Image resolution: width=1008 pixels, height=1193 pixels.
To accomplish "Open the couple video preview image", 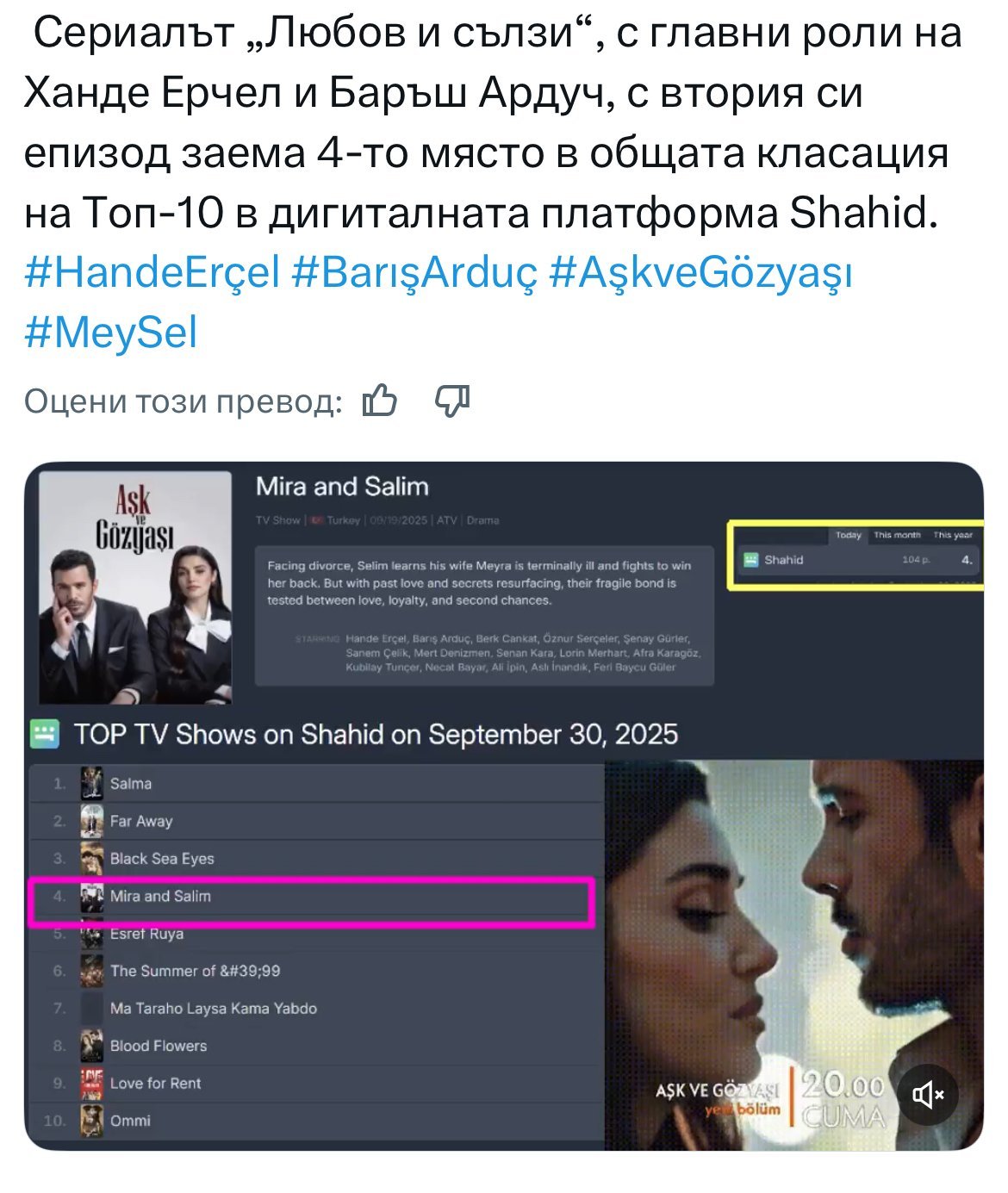I will (x=793, y=954).
